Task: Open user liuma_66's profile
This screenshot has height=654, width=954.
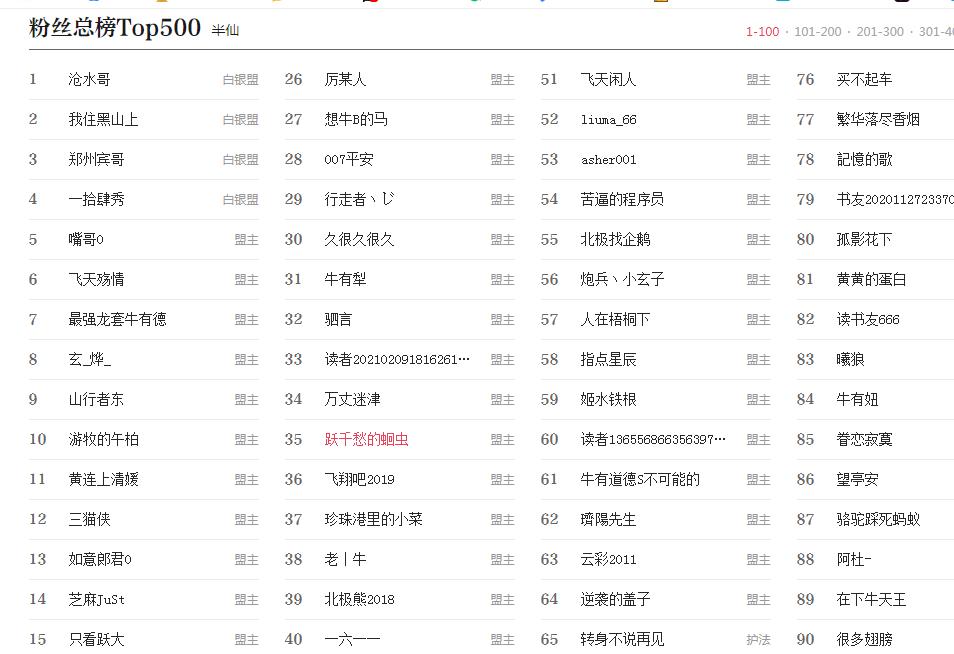Action: click(608, 120)
